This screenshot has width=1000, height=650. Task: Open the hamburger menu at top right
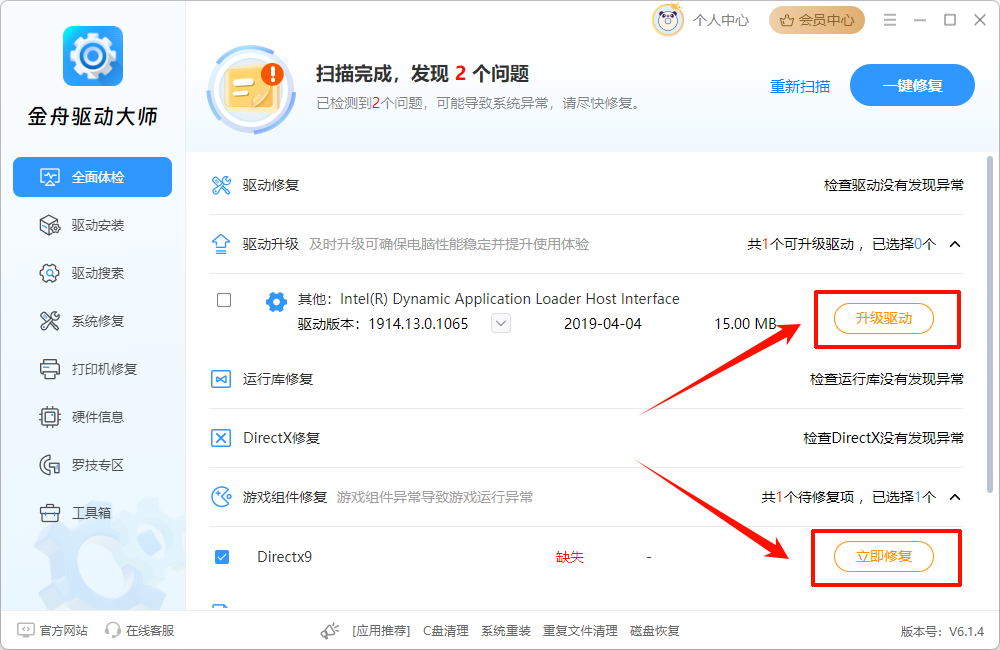(889, 19)
